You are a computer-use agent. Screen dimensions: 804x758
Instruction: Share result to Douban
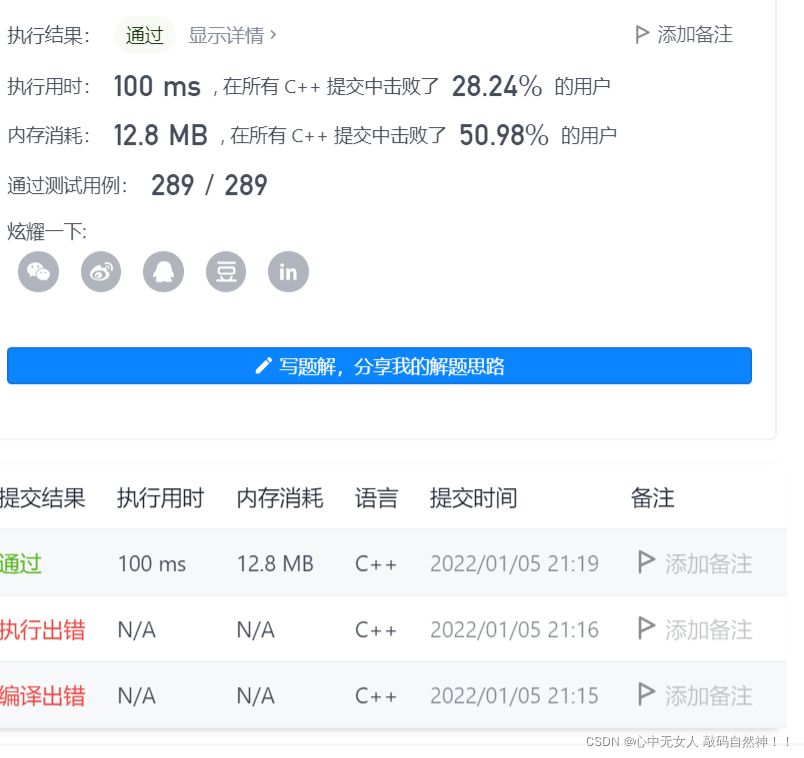tap(225, 271)
